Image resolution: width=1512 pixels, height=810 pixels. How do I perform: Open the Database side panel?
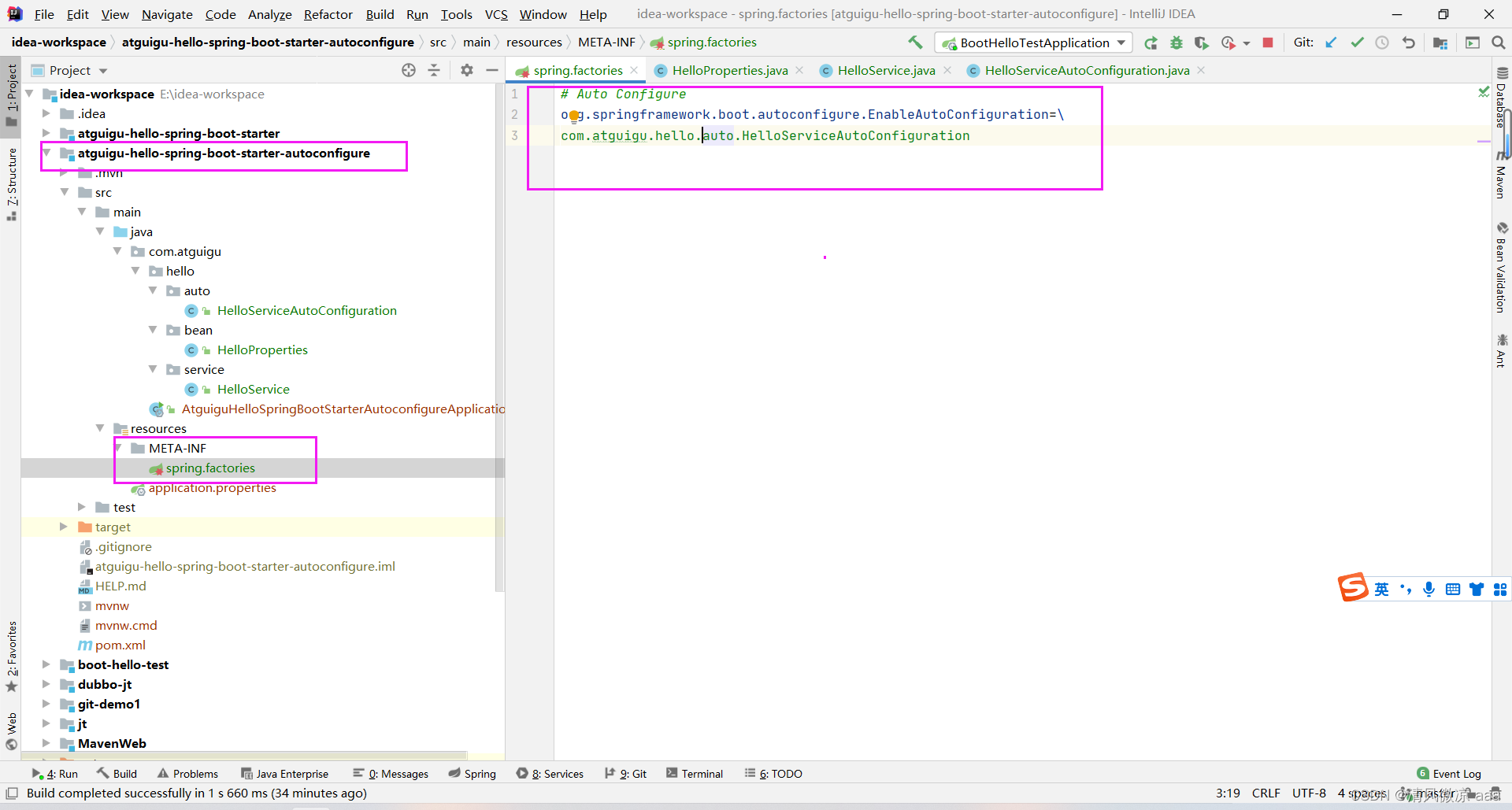tap(1501, 98)
